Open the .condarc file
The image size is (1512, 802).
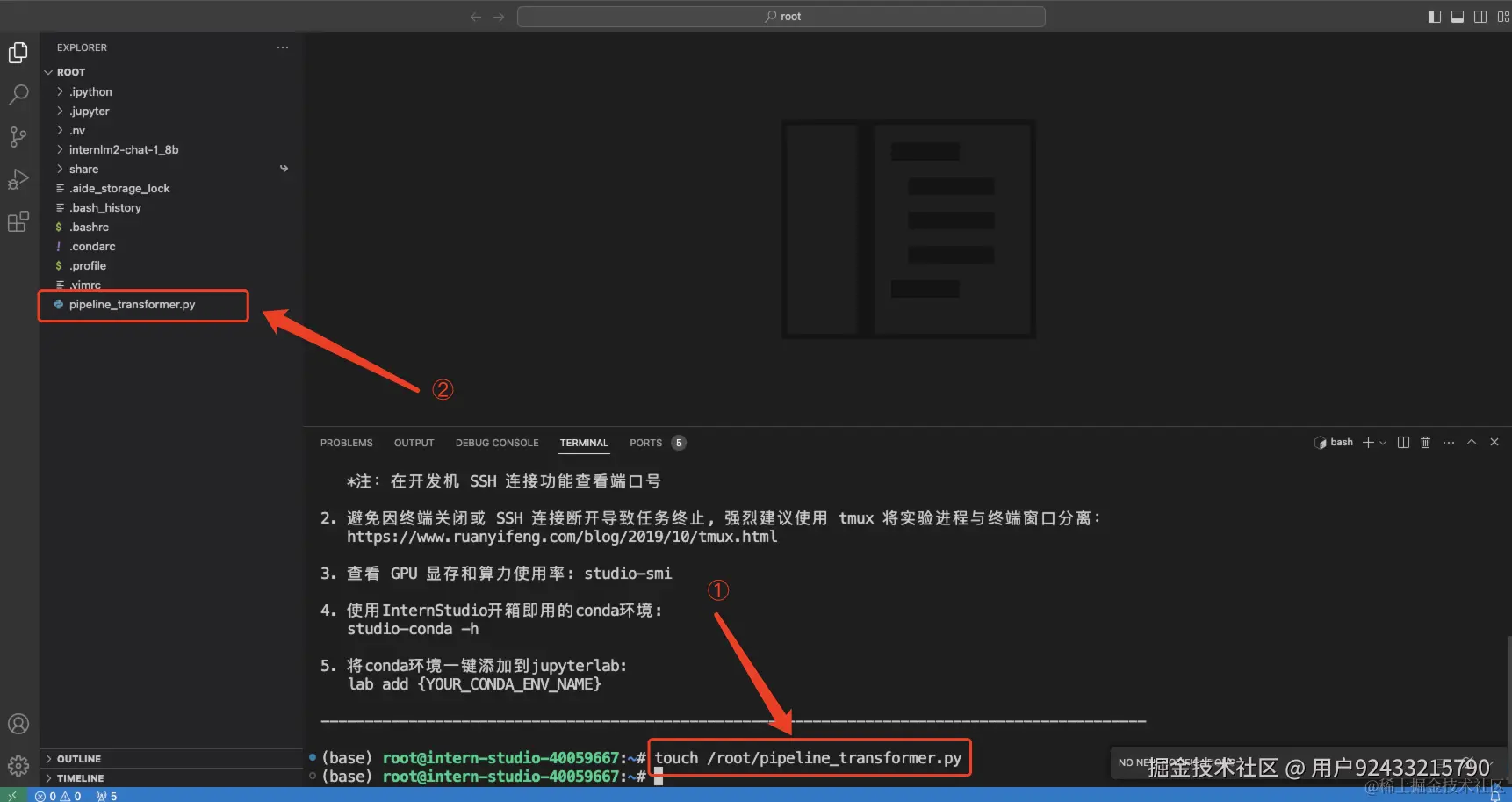[x=172, y=246]
